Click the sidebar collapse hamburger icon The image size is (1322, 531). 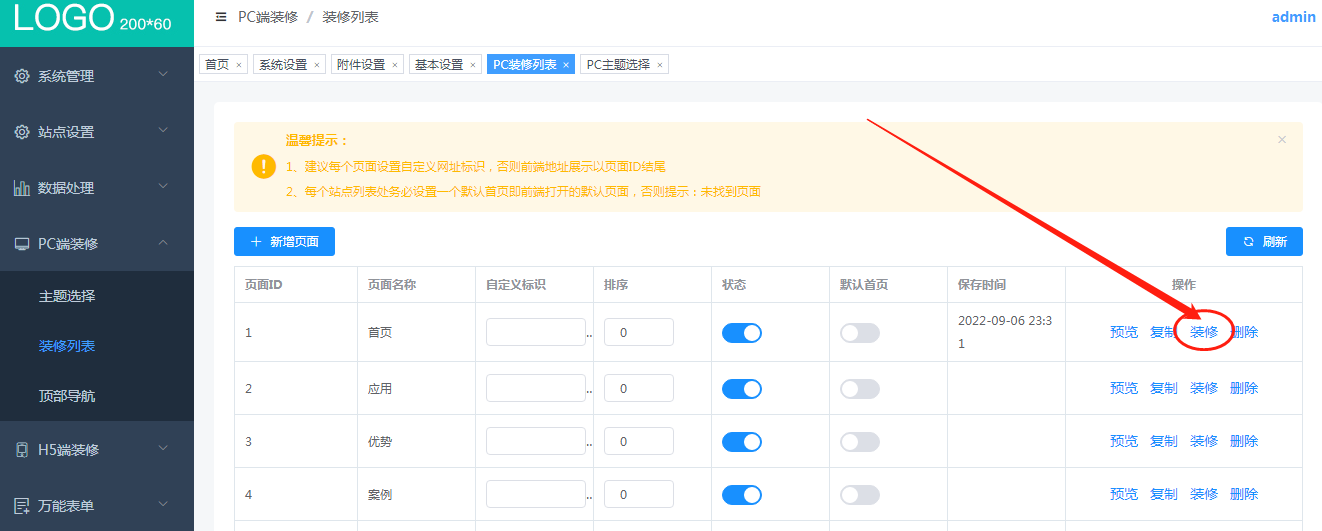coord(221,17)
